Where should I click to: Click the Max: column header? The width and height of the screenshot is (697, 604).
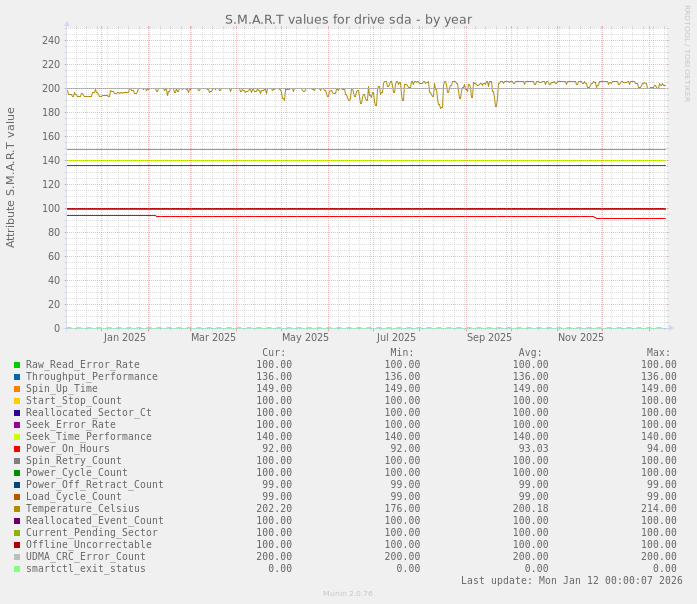[x=658, y=353]
